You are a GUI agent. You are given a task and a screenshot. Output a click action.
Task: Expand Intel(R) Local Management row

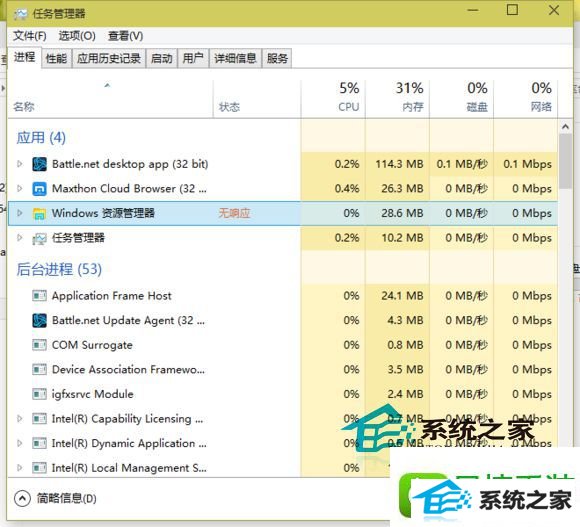[20, 468]
